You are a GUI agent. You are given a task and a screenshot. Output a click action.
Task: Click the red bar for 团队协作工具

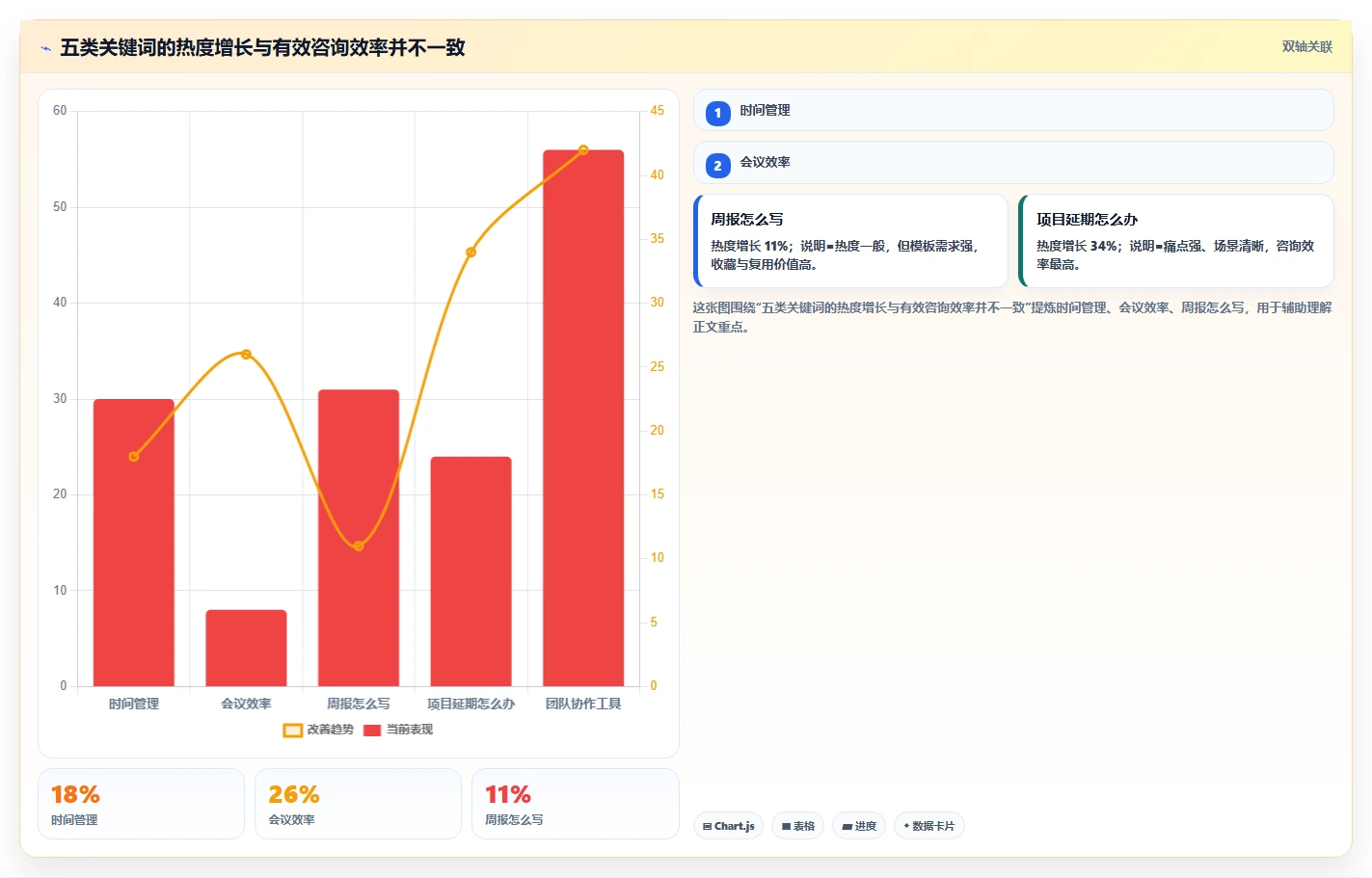point(583,418)
